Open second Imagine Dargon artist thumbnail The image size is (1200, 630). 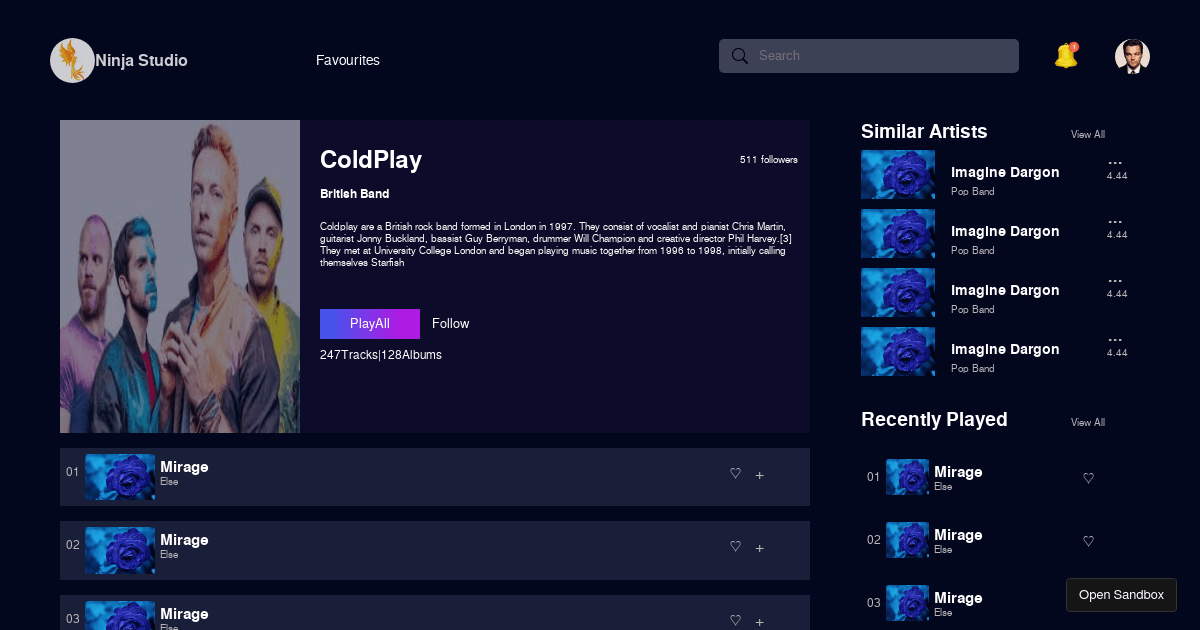point(898,234)
